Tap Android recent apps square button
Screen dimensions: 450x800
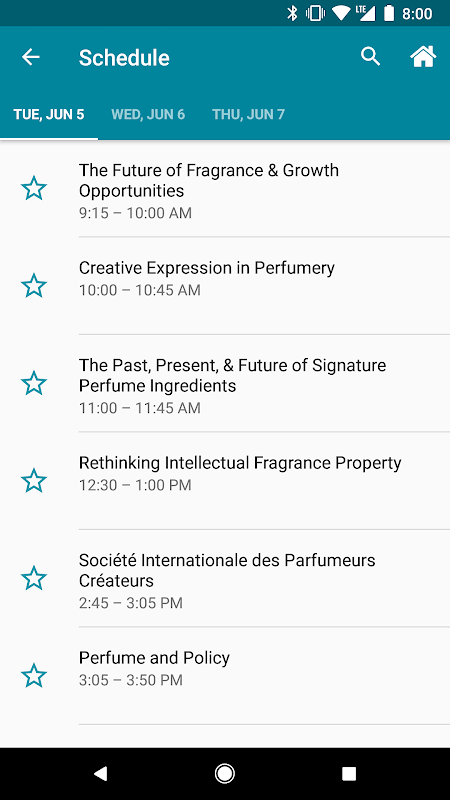click(x=349, y=774)
